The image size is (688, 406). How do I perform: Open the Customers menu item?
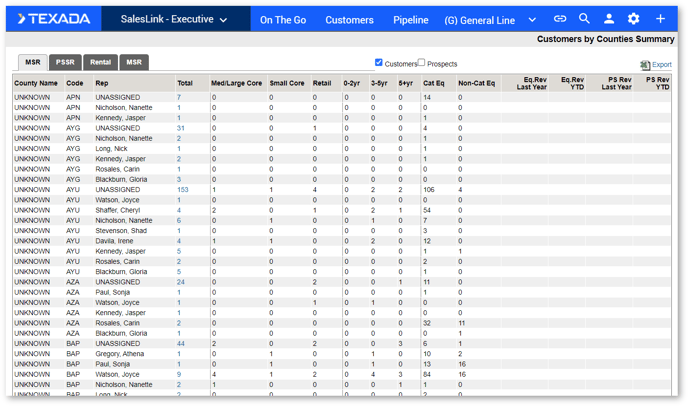pos(349,20)
